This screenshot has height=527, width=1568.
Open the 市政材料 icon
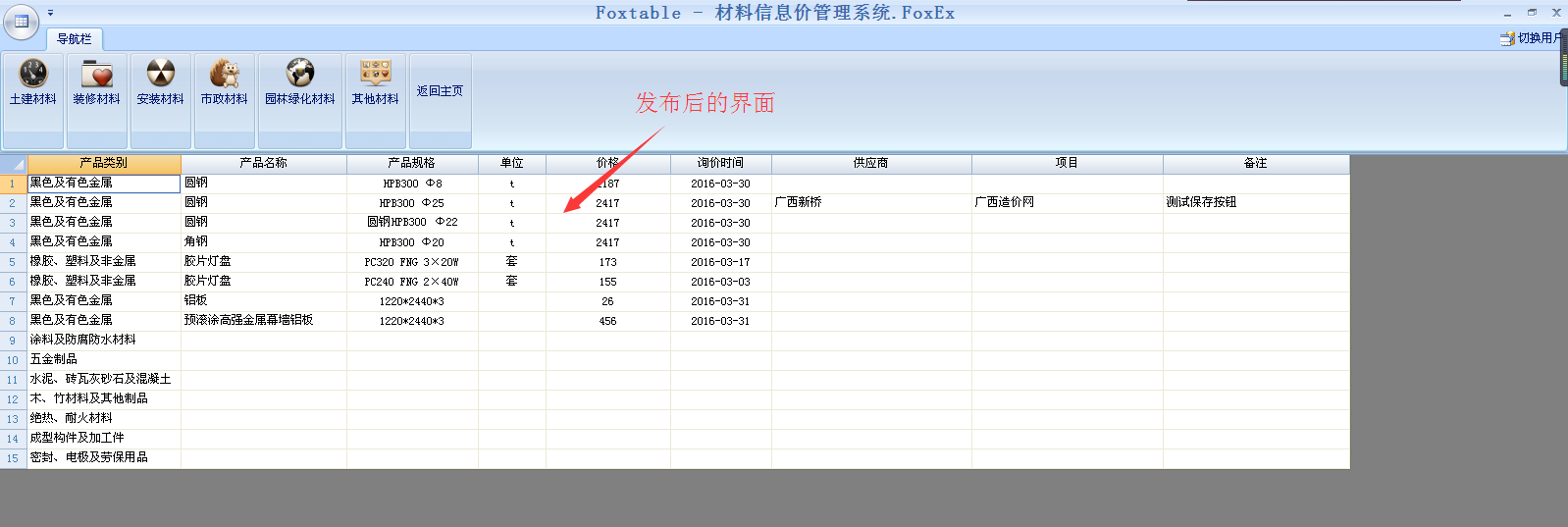point(225,74)
